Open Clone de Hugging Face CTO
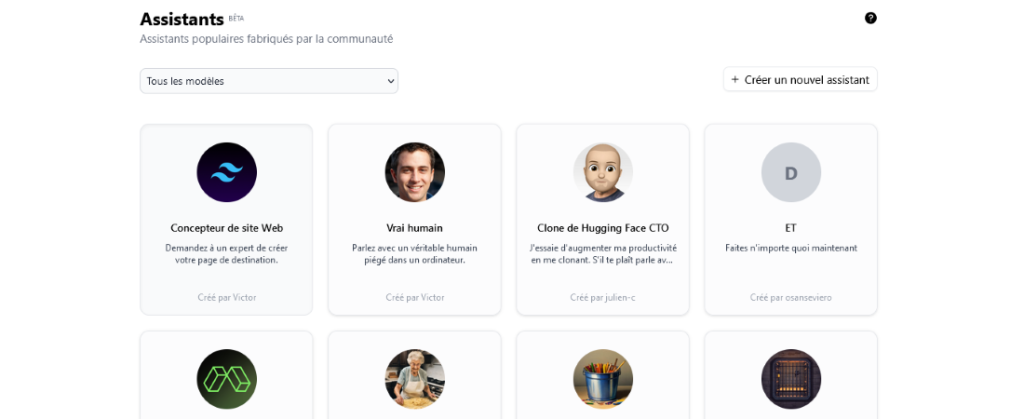The width and height of the screenshot is (1024, 419). [603, 228]
